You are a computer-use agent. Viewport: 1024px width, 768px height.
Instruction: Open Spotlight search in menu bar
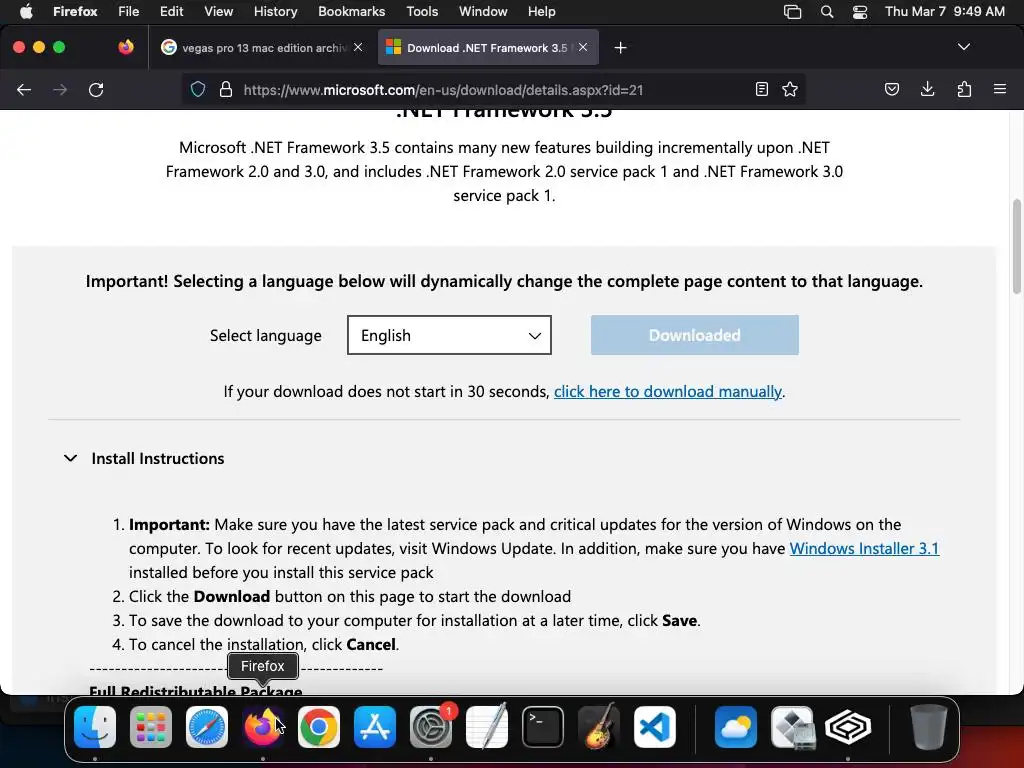coord(827,12)
